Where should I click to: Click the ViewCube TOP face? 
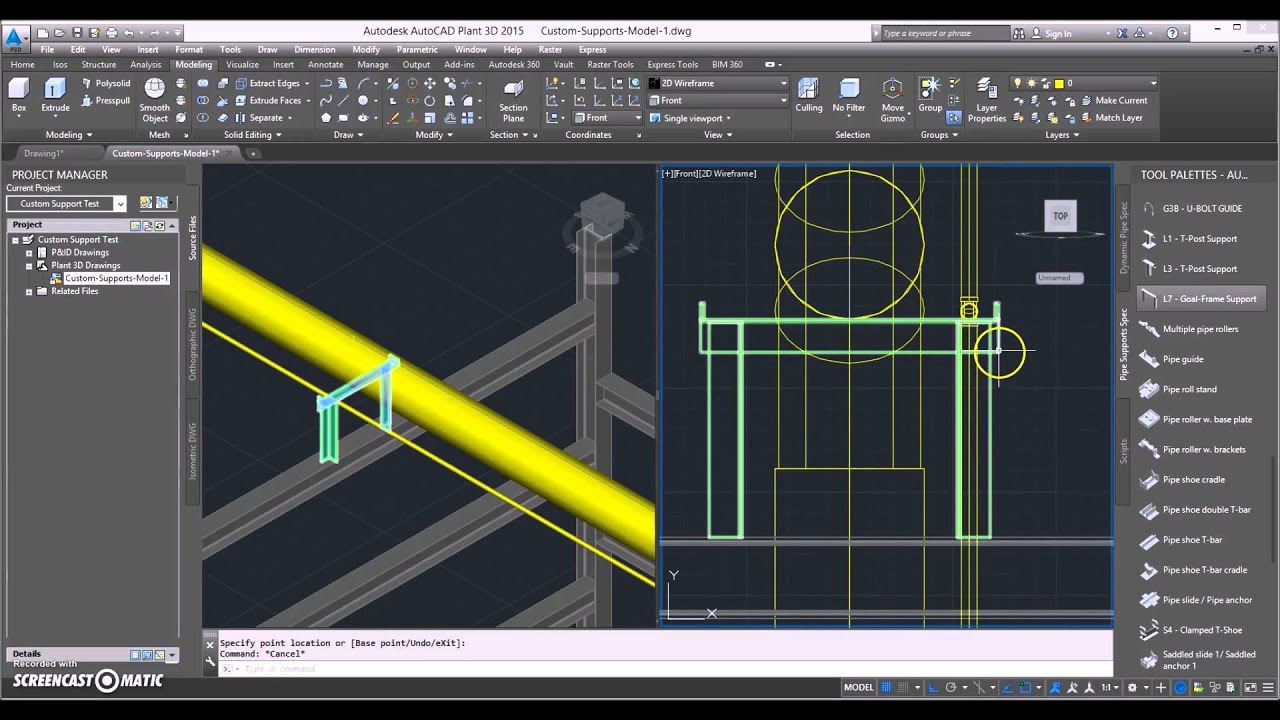tap(1060, 216)
